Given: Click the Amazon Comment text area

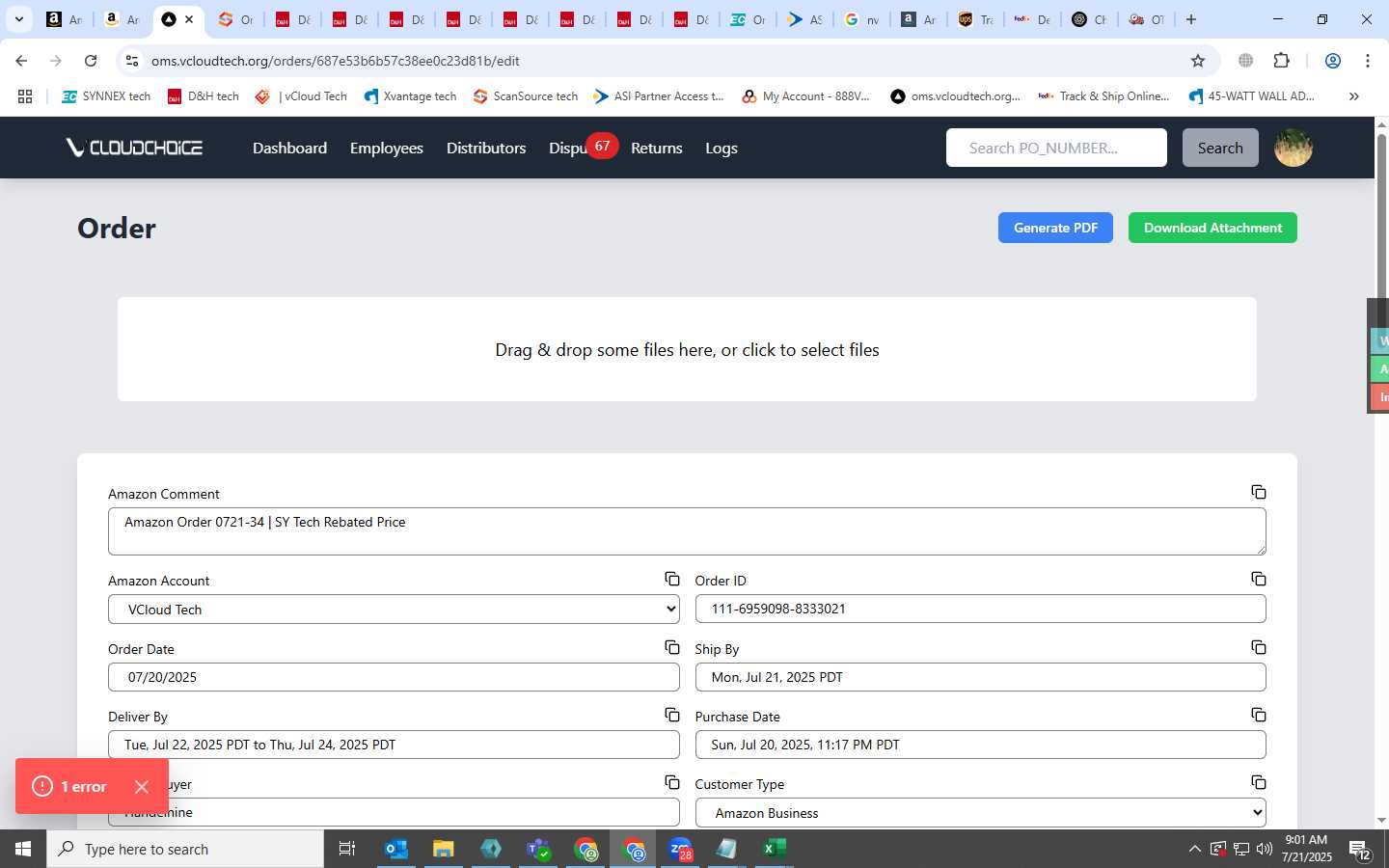Looking at the screenshot, I should [687, 531].
